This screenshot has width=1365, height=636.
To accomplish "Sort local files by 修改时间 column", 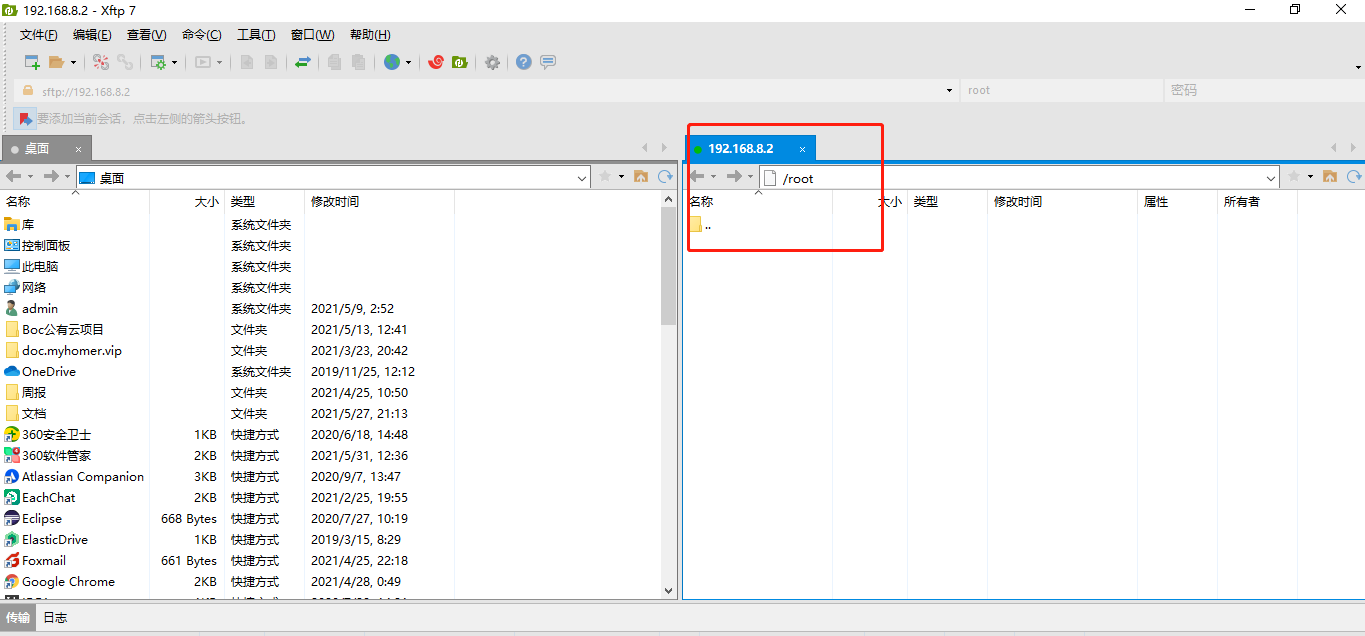I will tap(335, 201).
